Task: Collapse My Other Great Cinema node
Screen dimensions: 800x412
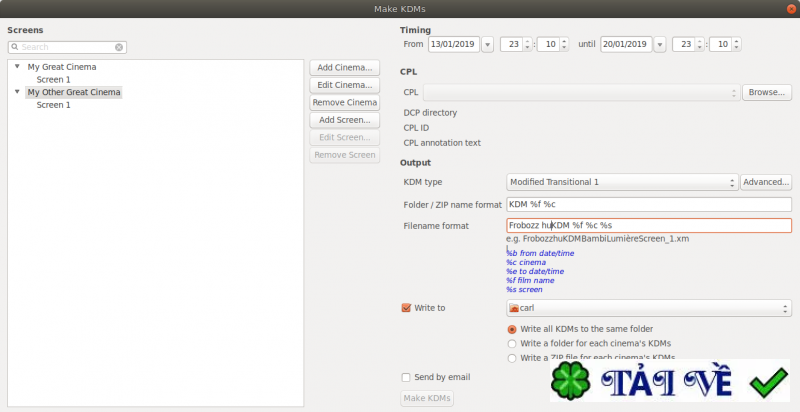Action: coord(17,92)
